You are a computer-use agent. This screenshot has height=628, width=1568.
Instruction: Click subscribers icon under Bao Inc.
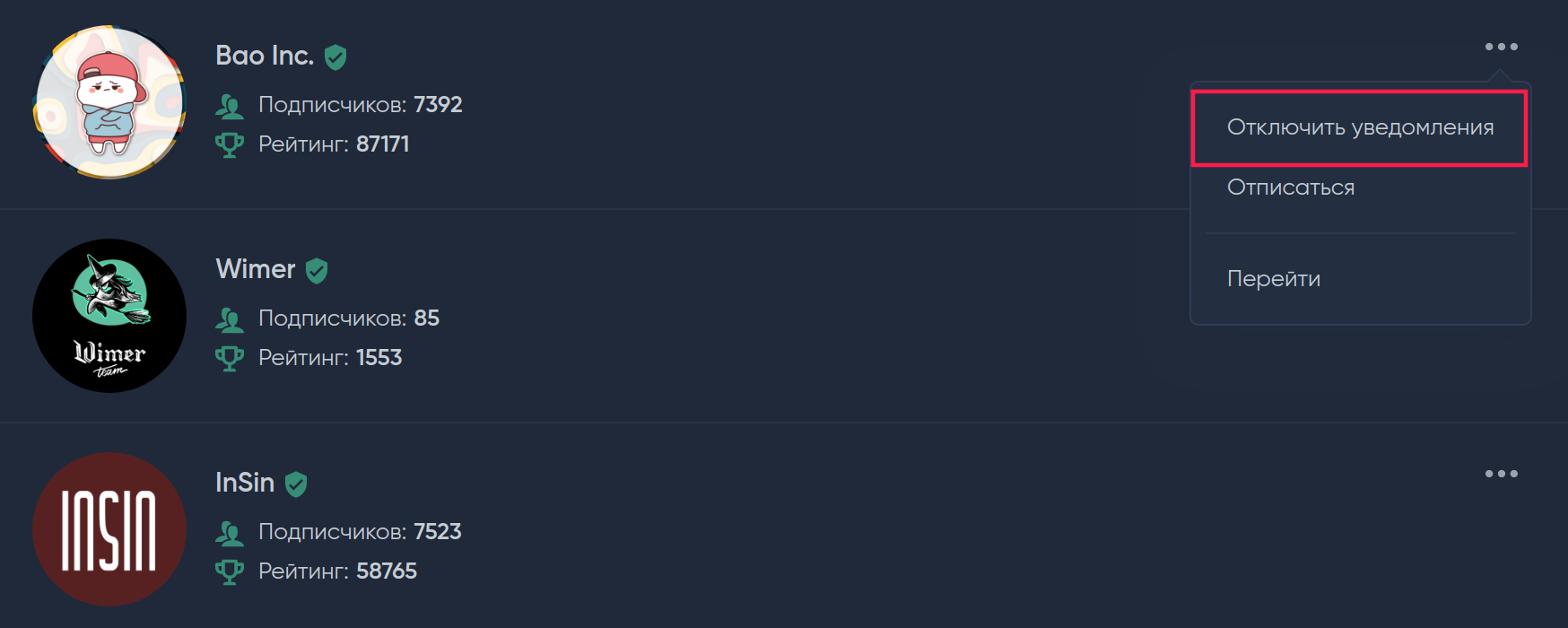pyautogui.click(x=230, y=107)
